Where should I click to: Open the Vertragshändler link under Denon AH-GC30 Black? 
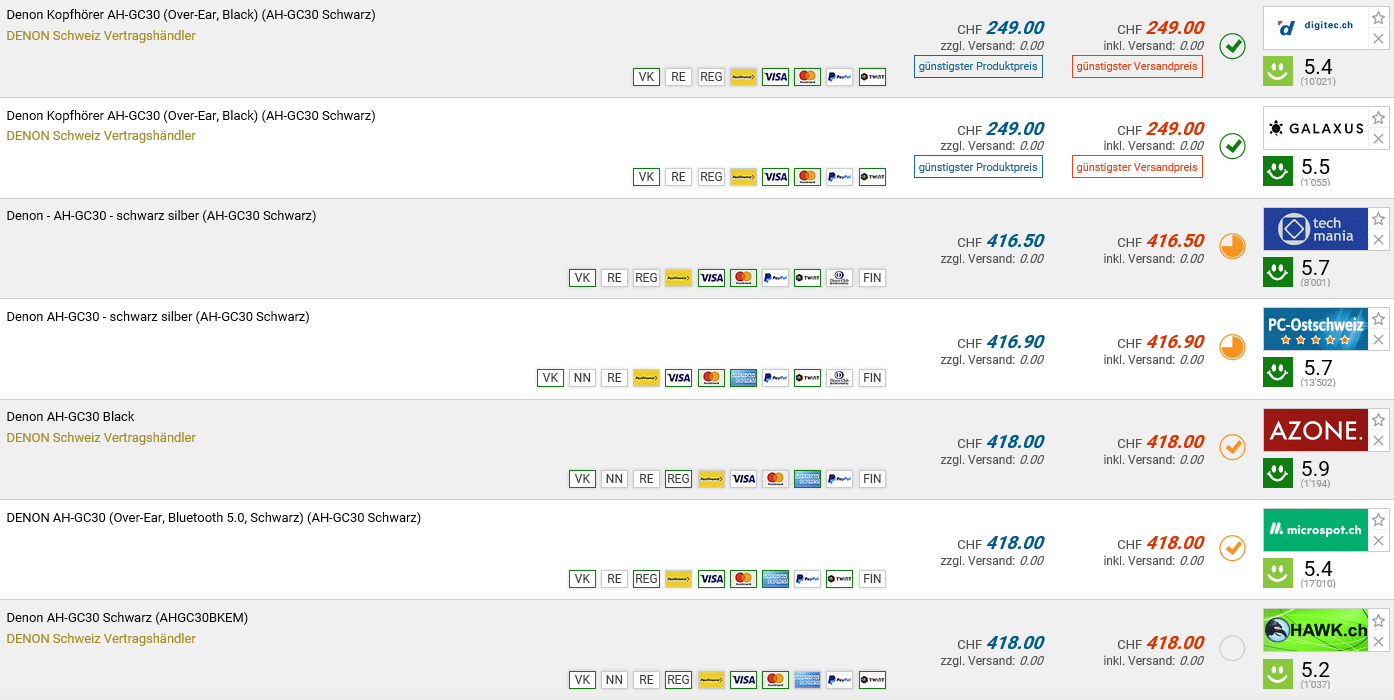(101, 437)
